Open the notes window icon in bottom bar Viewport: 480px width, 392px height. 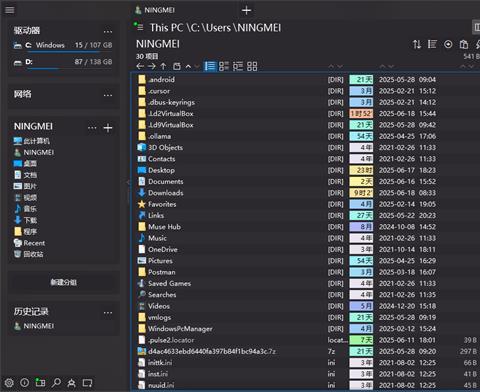[x=87, y=383]
